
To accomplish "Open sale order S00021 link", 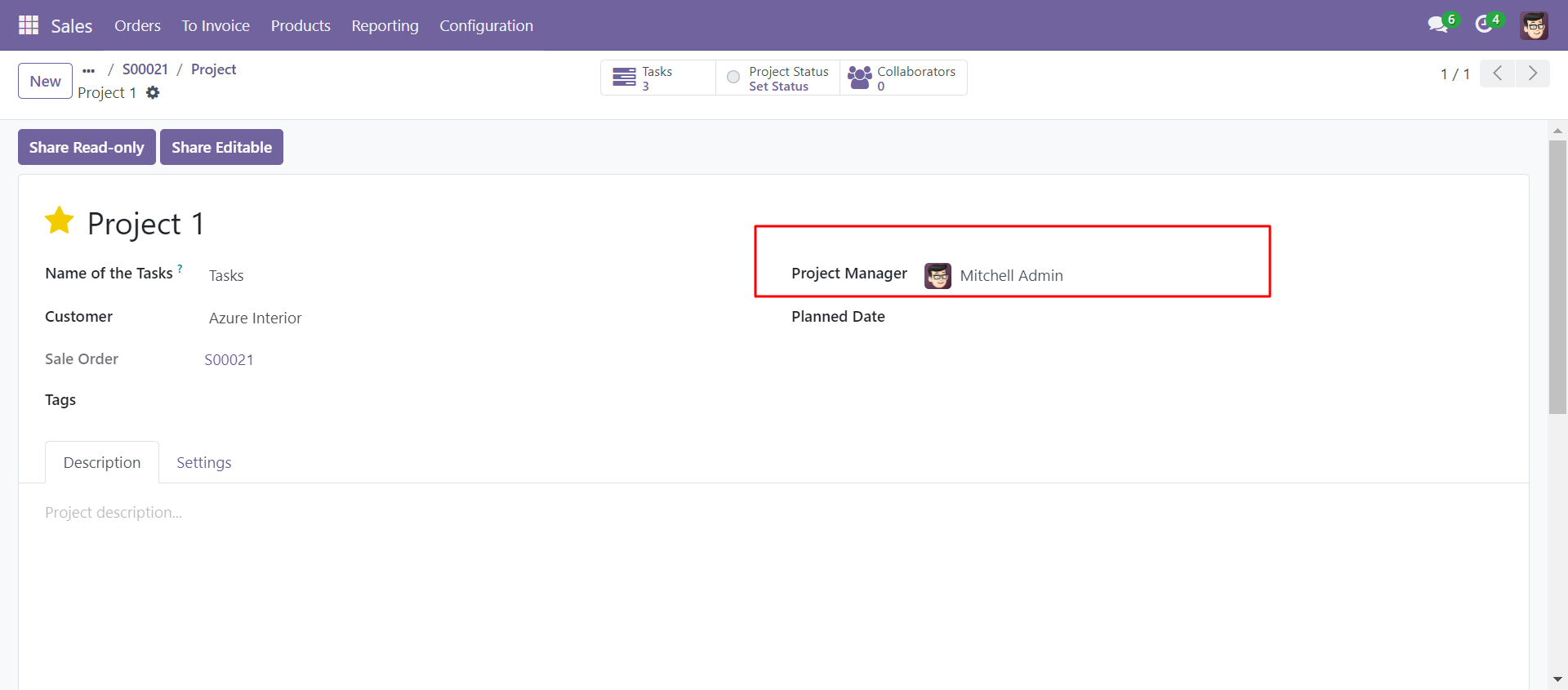I will (x=229, y=360).
